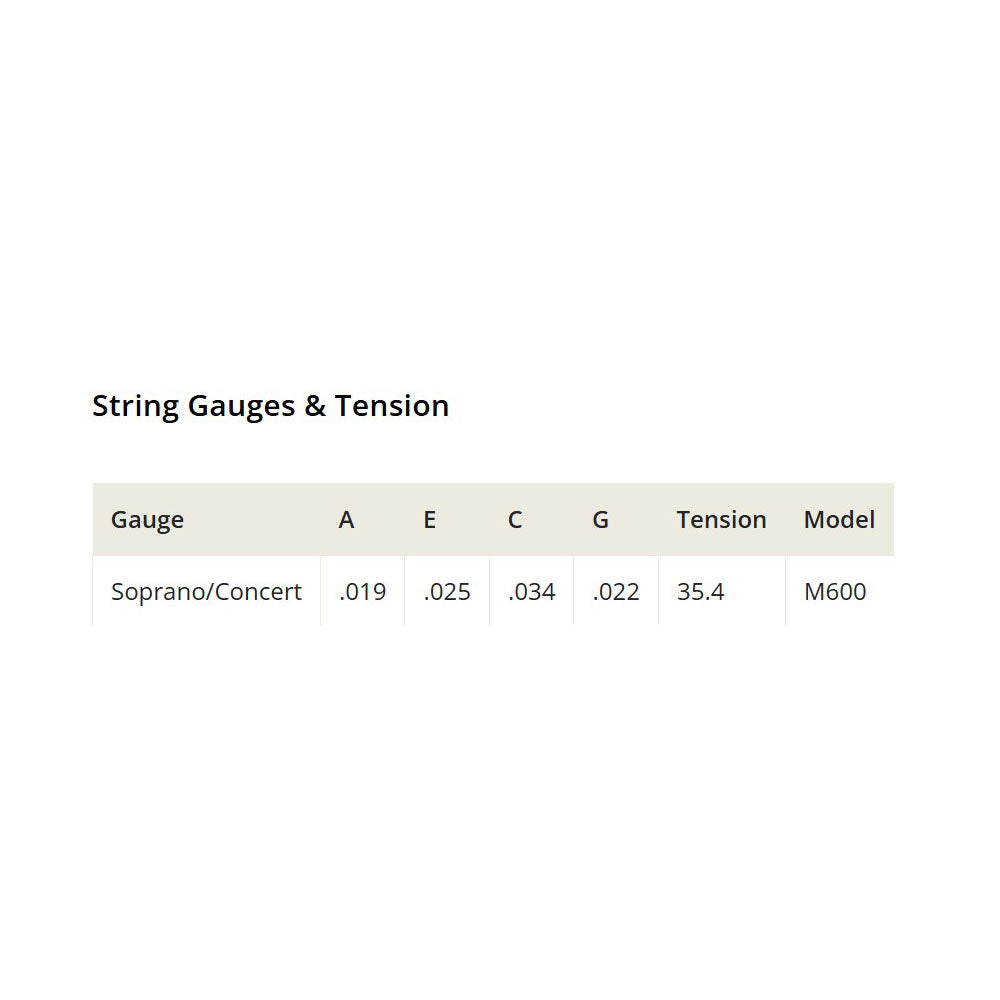This screenshot has width=1000, height=1000.
Task: Select the word Tension in the title heading
Action: (x=391, y=406)
